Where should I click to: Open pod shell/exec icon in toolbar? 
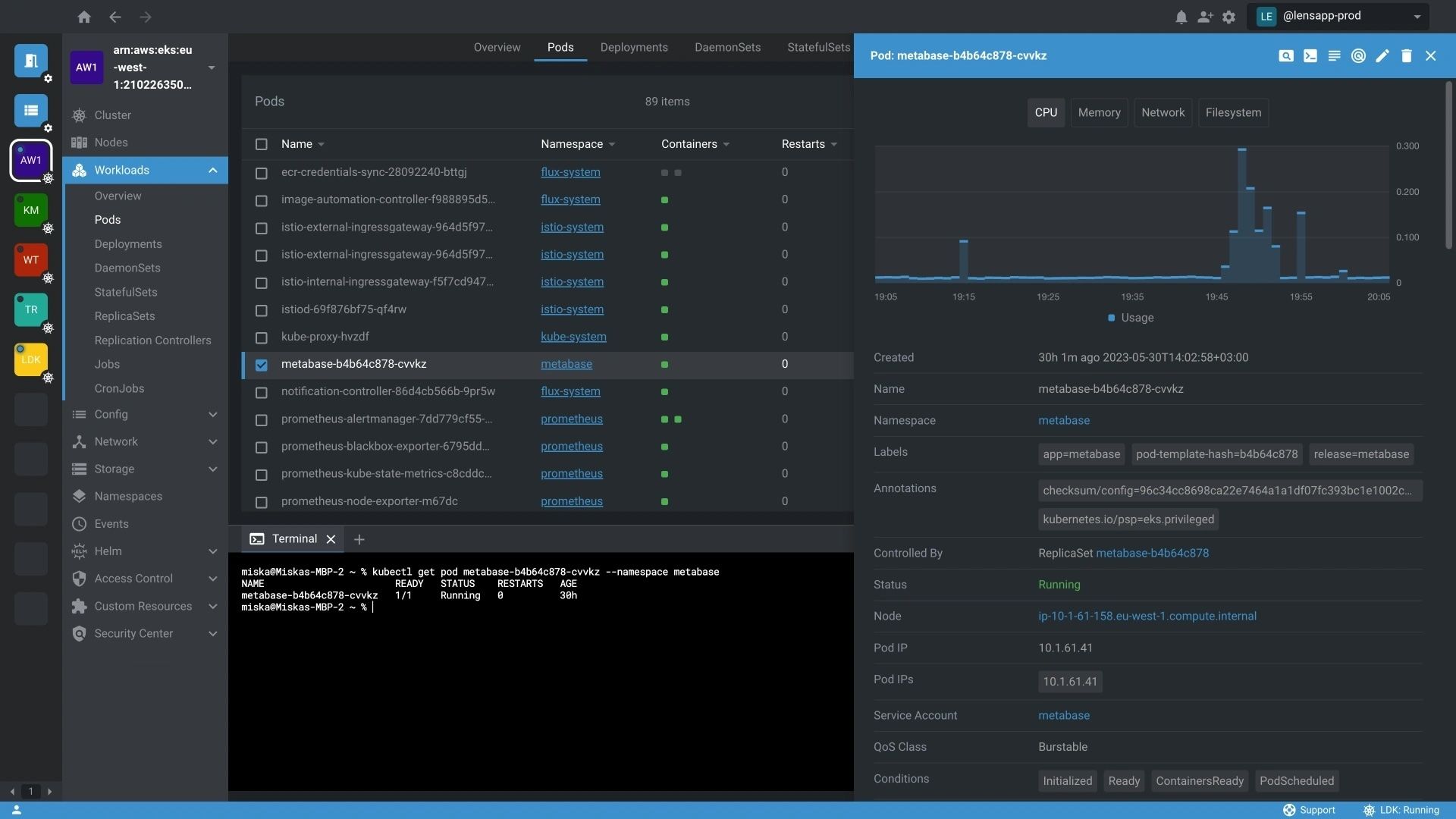pyautogui.click(x=1310, y=55)
